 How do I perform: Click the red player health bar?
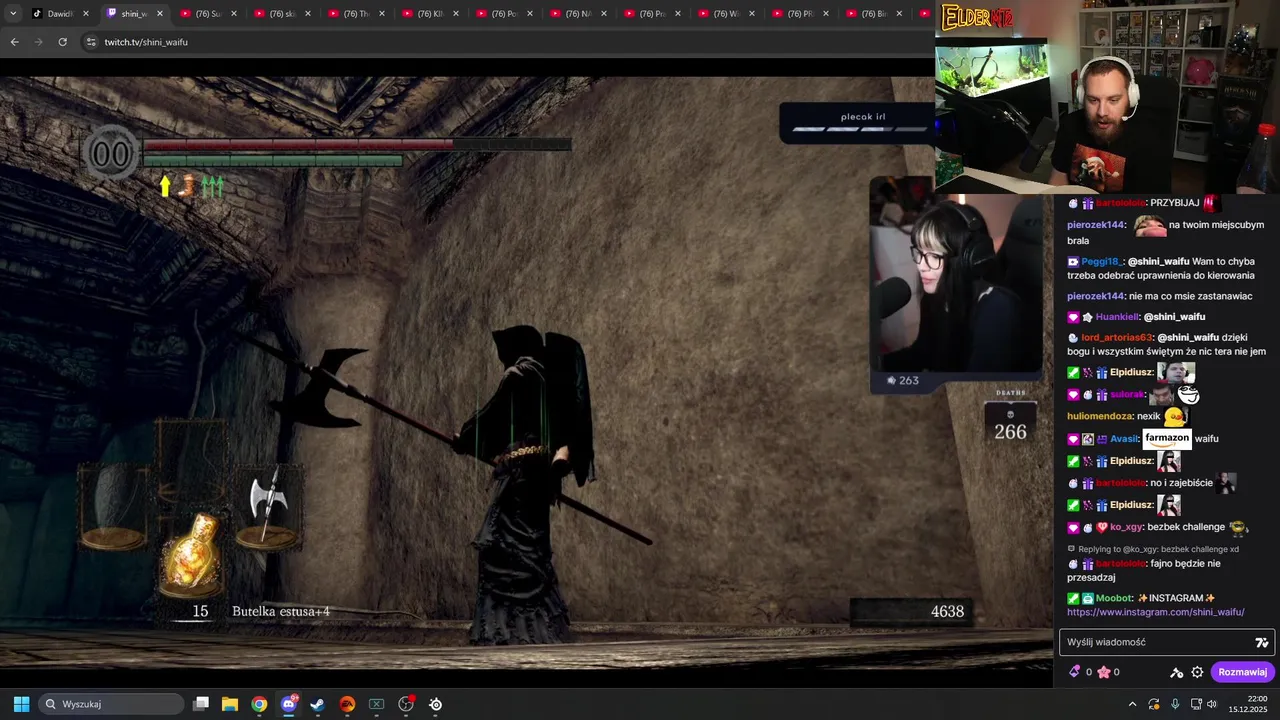(357, 145)
